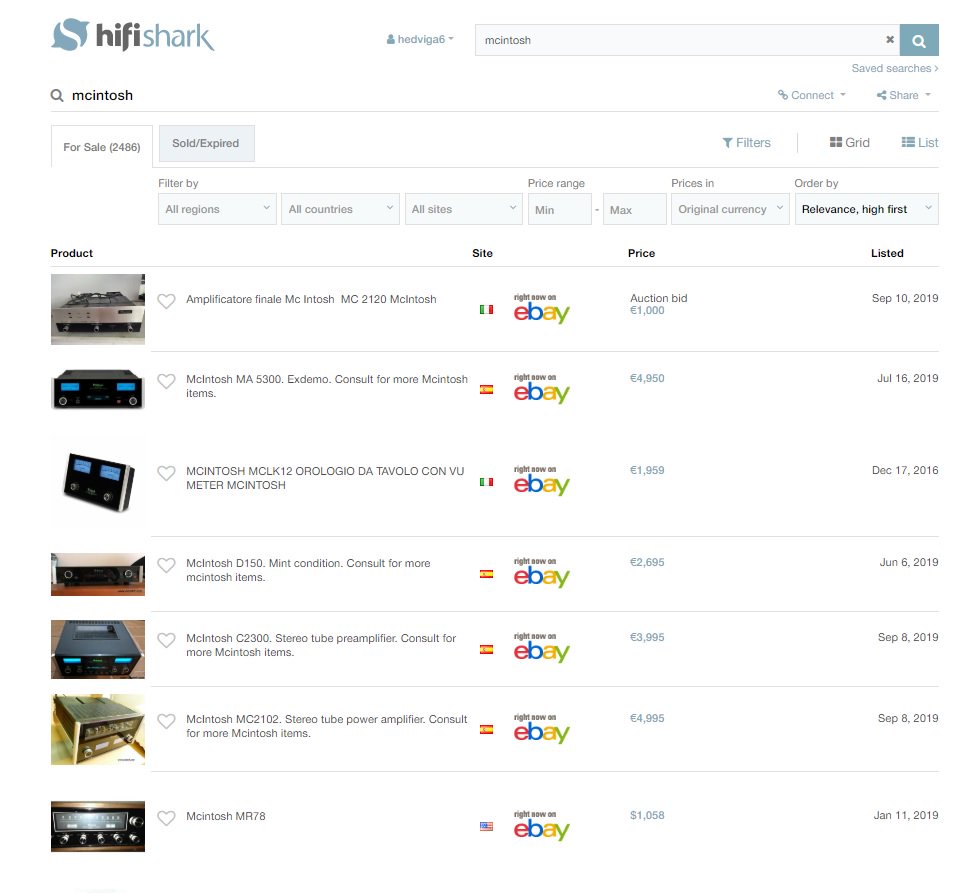
Task: Open the eBay logo for MR78 listing
Action: click(541, 826)
